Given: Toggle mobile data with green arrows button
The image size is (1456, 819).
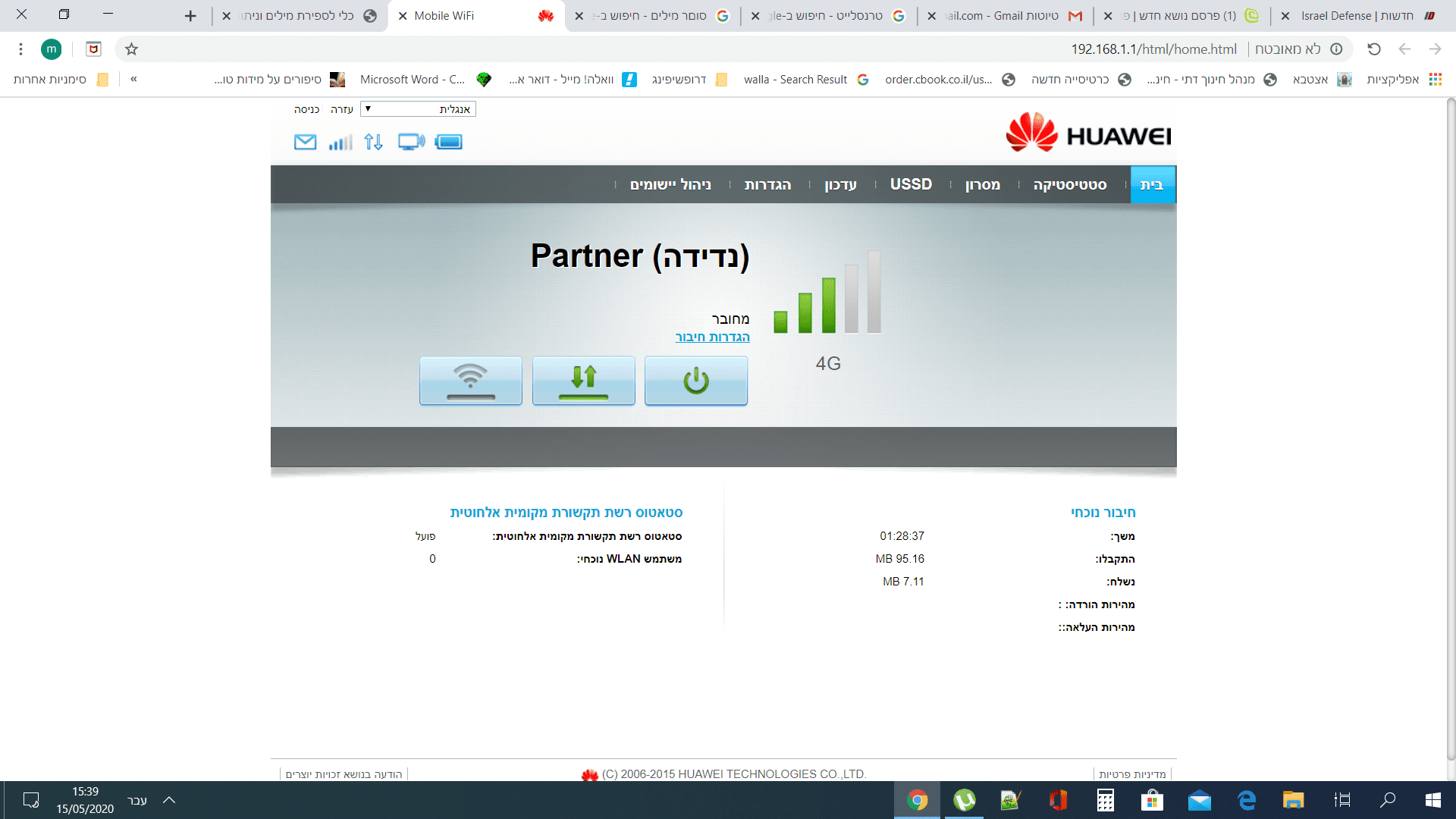Looking at the screenshot, I should [583, 381].
